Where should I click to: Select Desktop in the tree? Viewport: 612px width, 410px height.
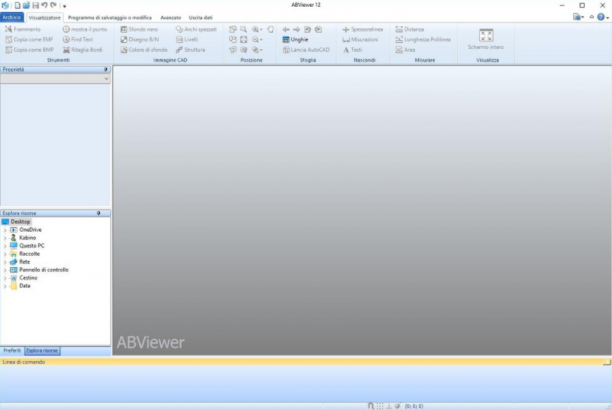click(20, 221)
